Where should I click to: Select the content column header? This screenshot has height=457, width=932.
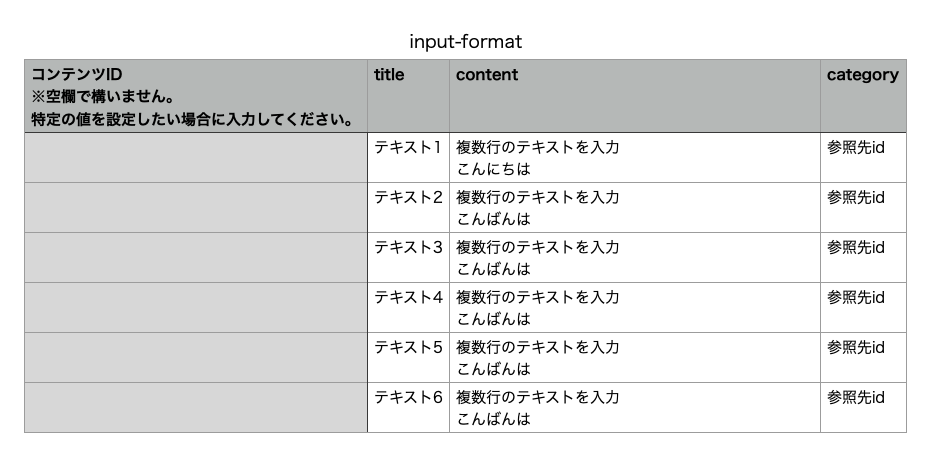pos(634,96)
